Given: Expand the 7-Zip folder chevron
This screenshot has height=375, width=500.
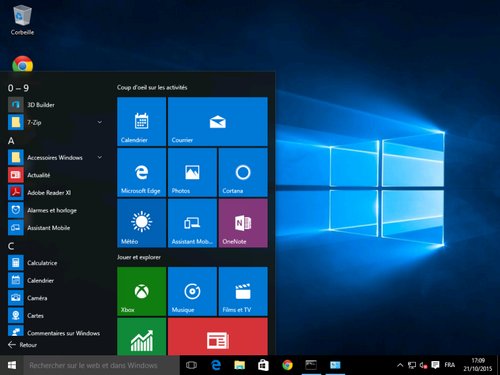Looking at the screenshot, I should (100, 122).
